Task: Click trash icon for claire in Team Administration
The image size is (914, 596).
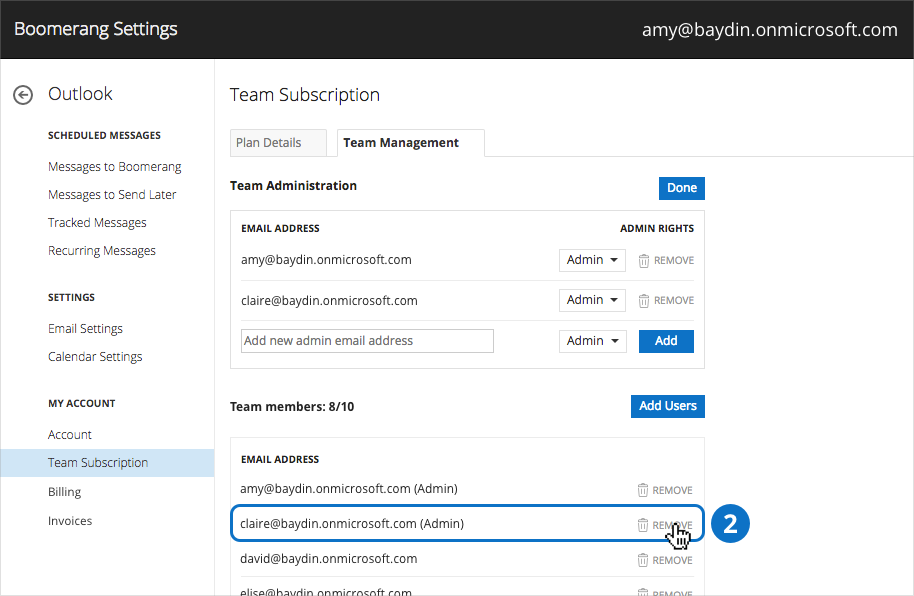Action: click(x=644, y=300)
